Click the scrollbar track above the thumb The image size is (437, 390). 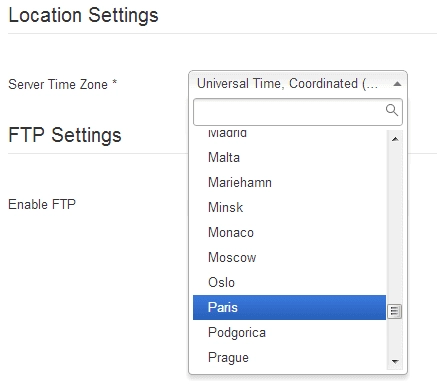(395, 226)
